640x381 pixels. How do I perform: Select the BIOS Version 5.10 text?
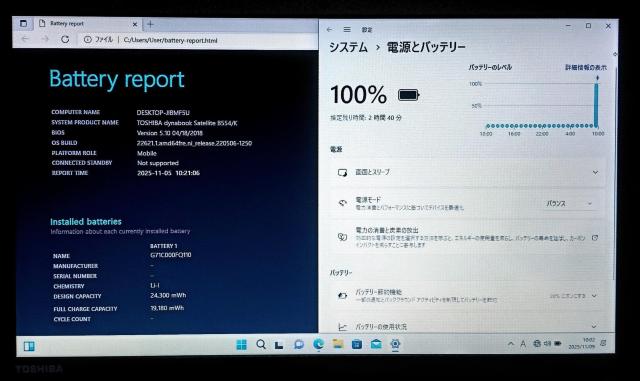pyautogui.click(x=169, y=133)
